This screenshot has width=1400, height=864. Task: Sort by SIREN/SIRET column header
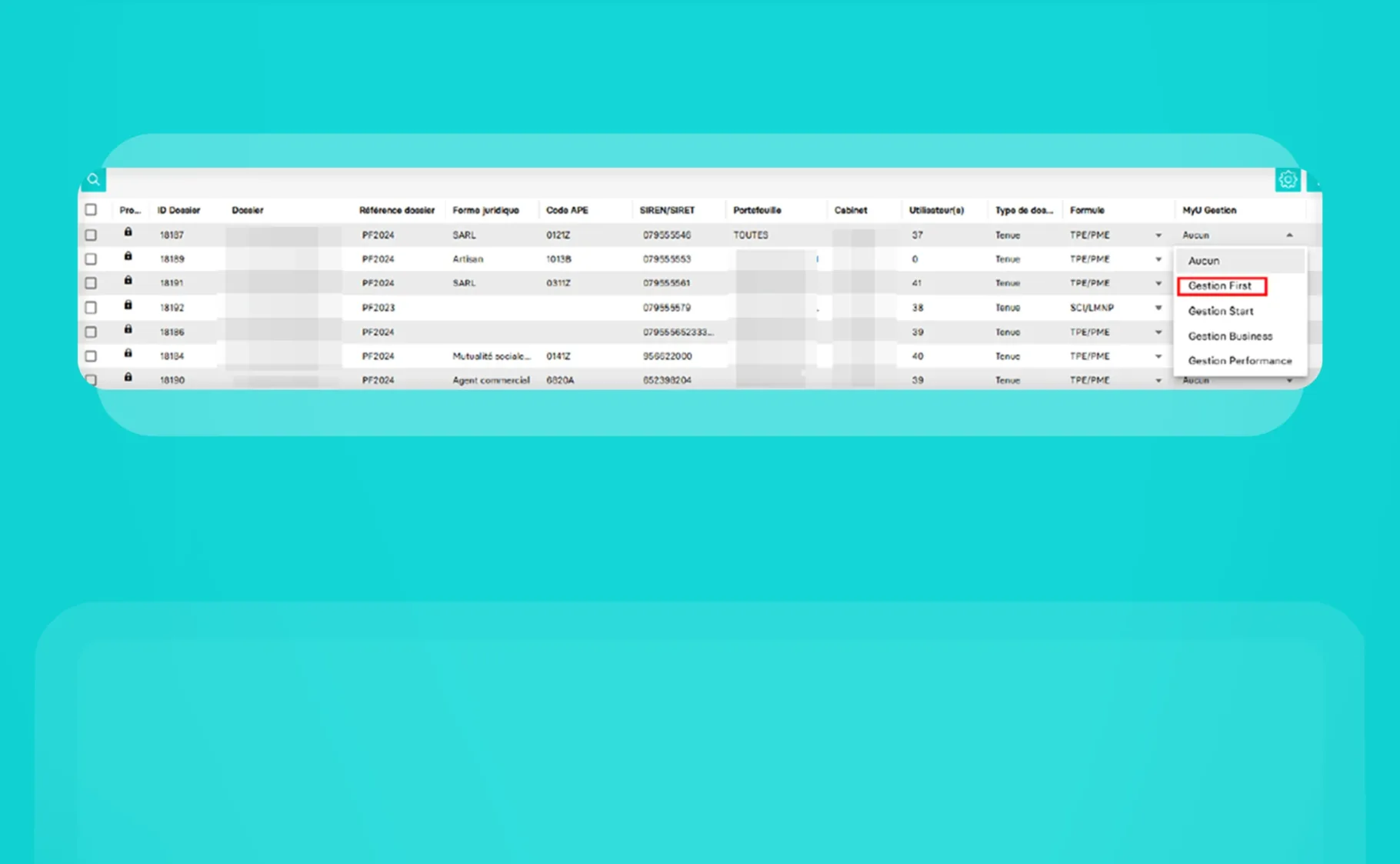[x=667, y=210]
